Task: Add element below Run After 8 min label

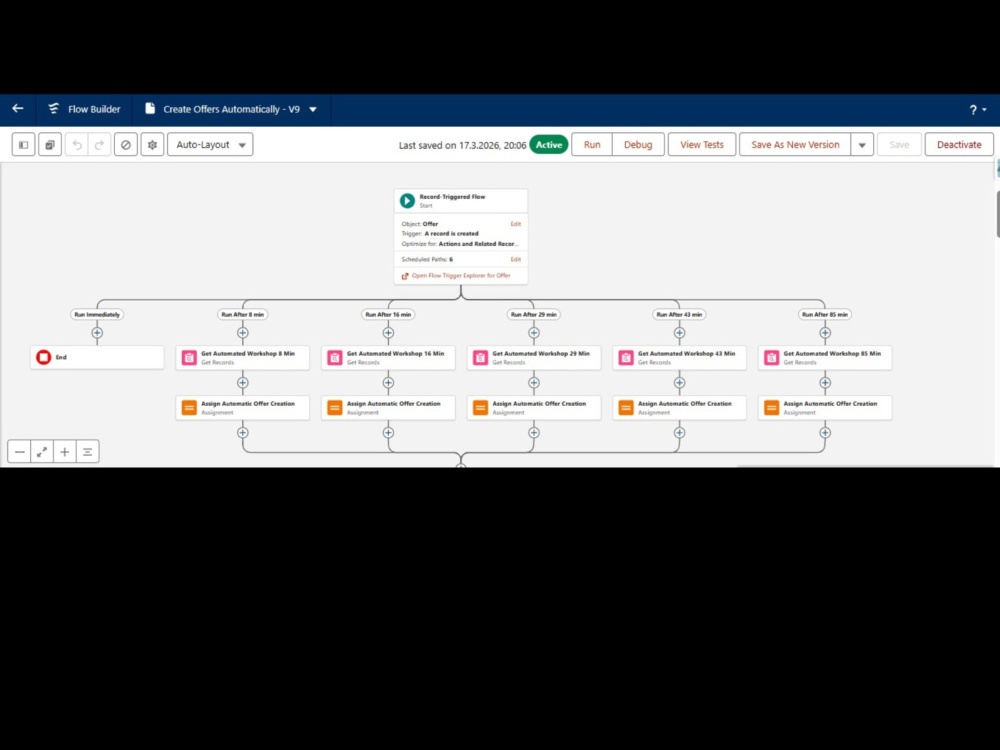Action: (242, 333)
